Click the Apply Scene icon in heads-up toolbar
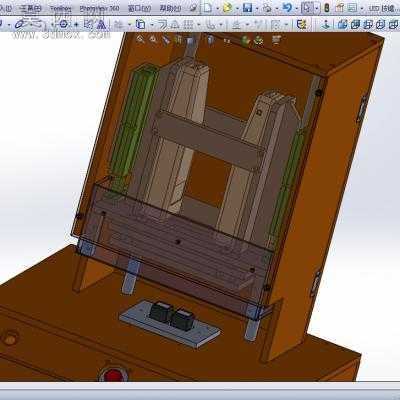 coord(259,41)
